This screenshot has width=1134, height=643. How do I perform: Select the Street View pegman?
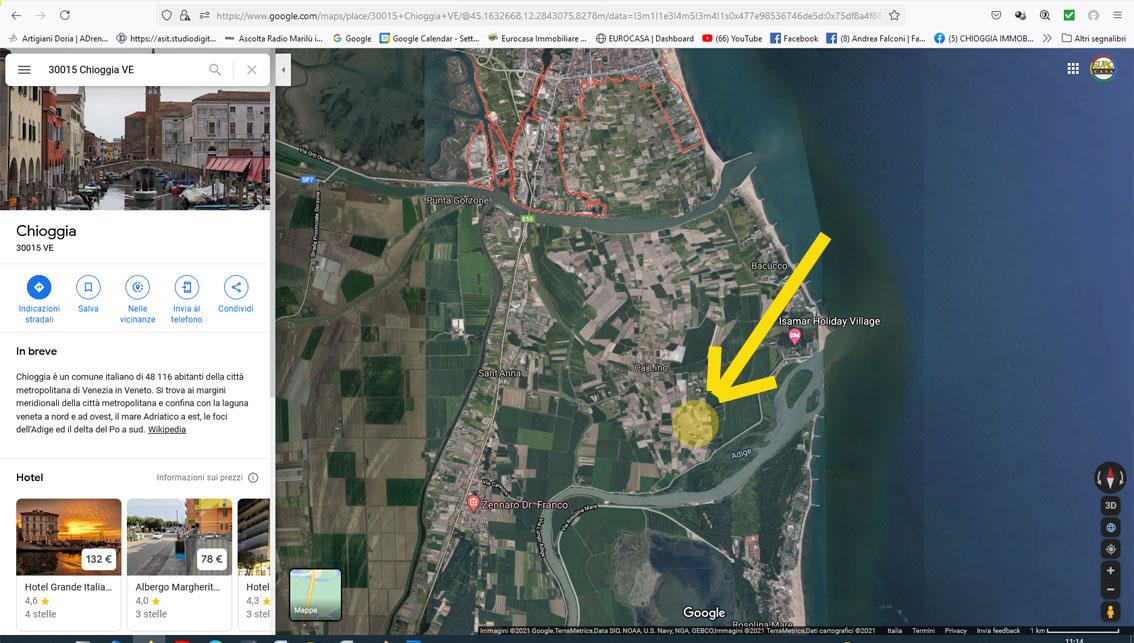tap(1110, 612)
